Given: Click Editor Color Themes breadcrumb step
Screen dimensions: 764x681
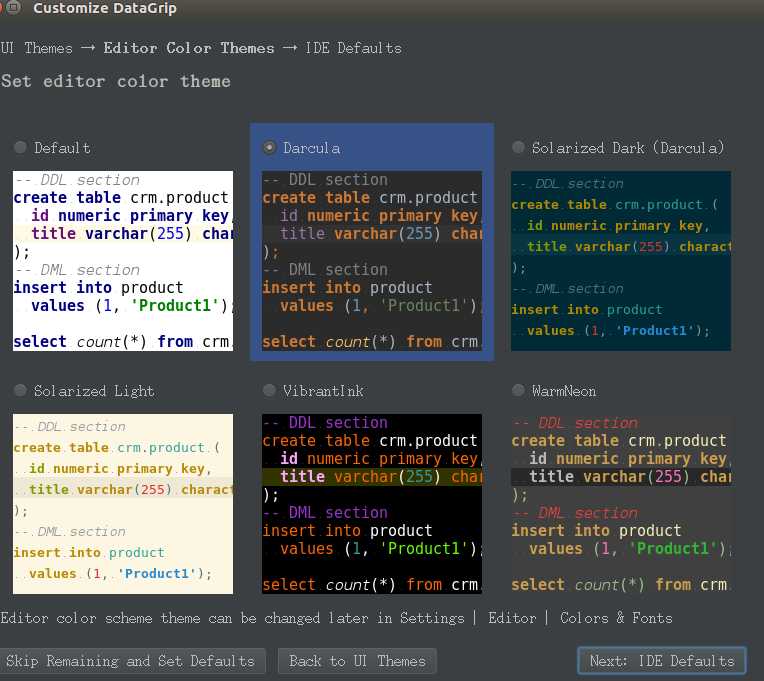Looking at the screenshot, I should [189, 48].
